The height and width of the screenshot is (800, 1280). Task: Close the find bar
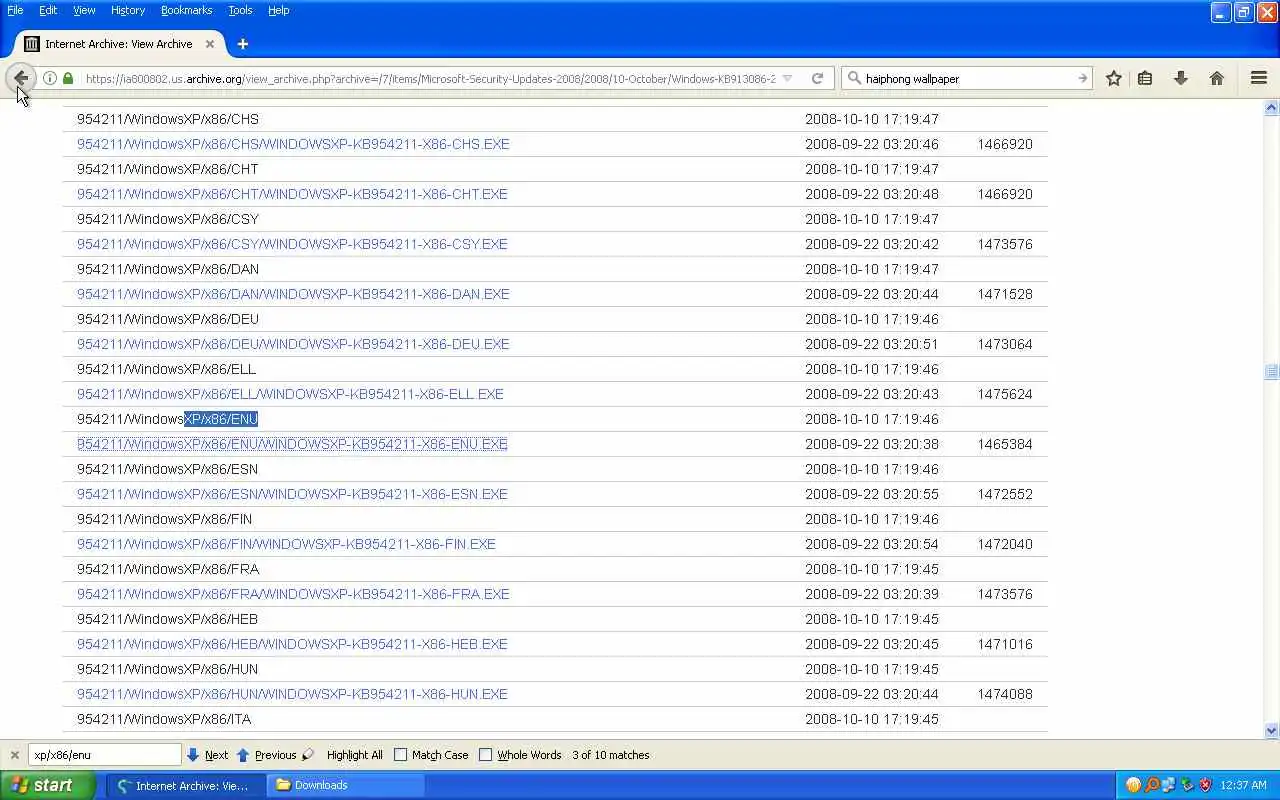pos(14,755)
